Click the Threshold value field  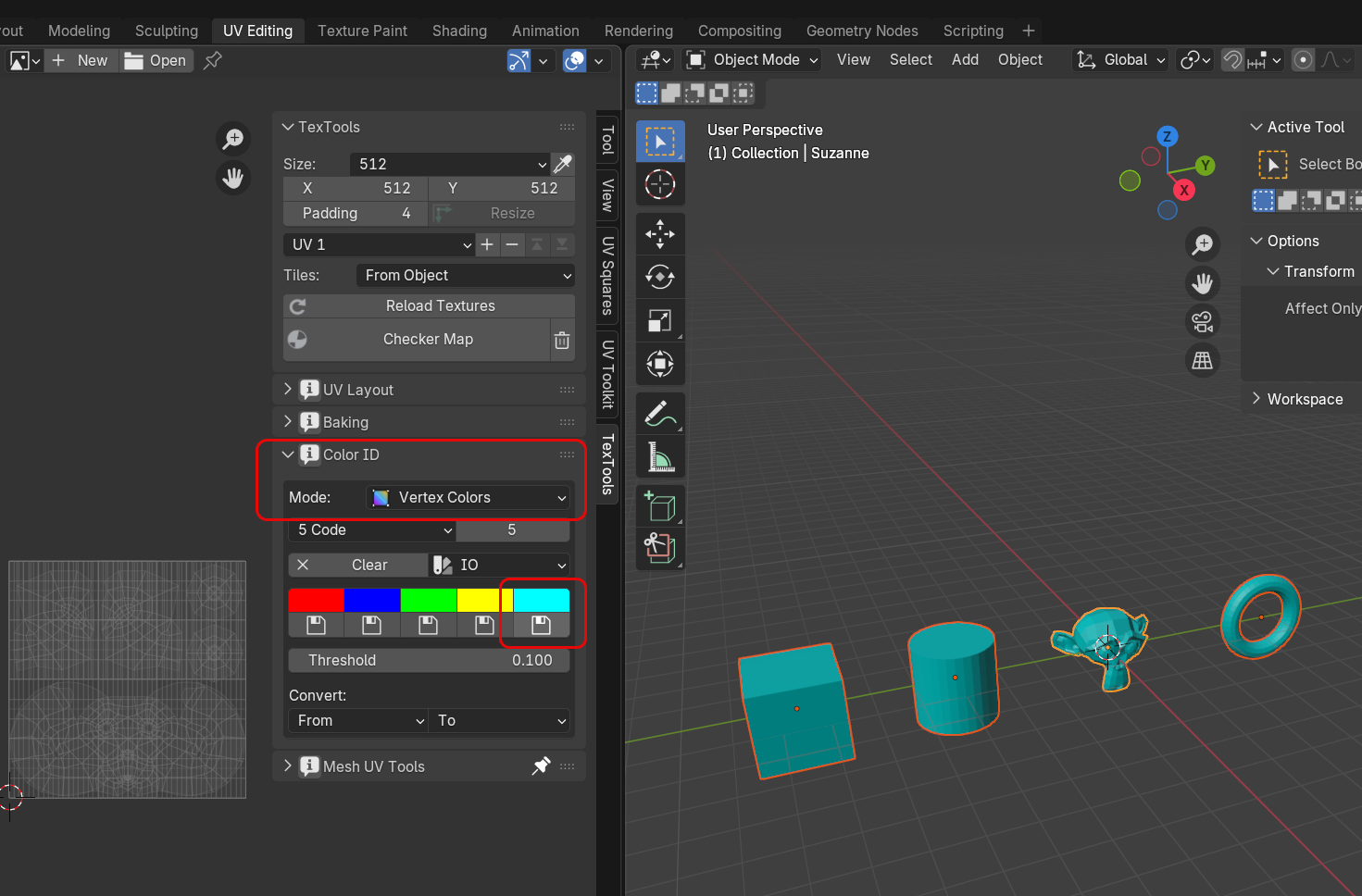430,660
